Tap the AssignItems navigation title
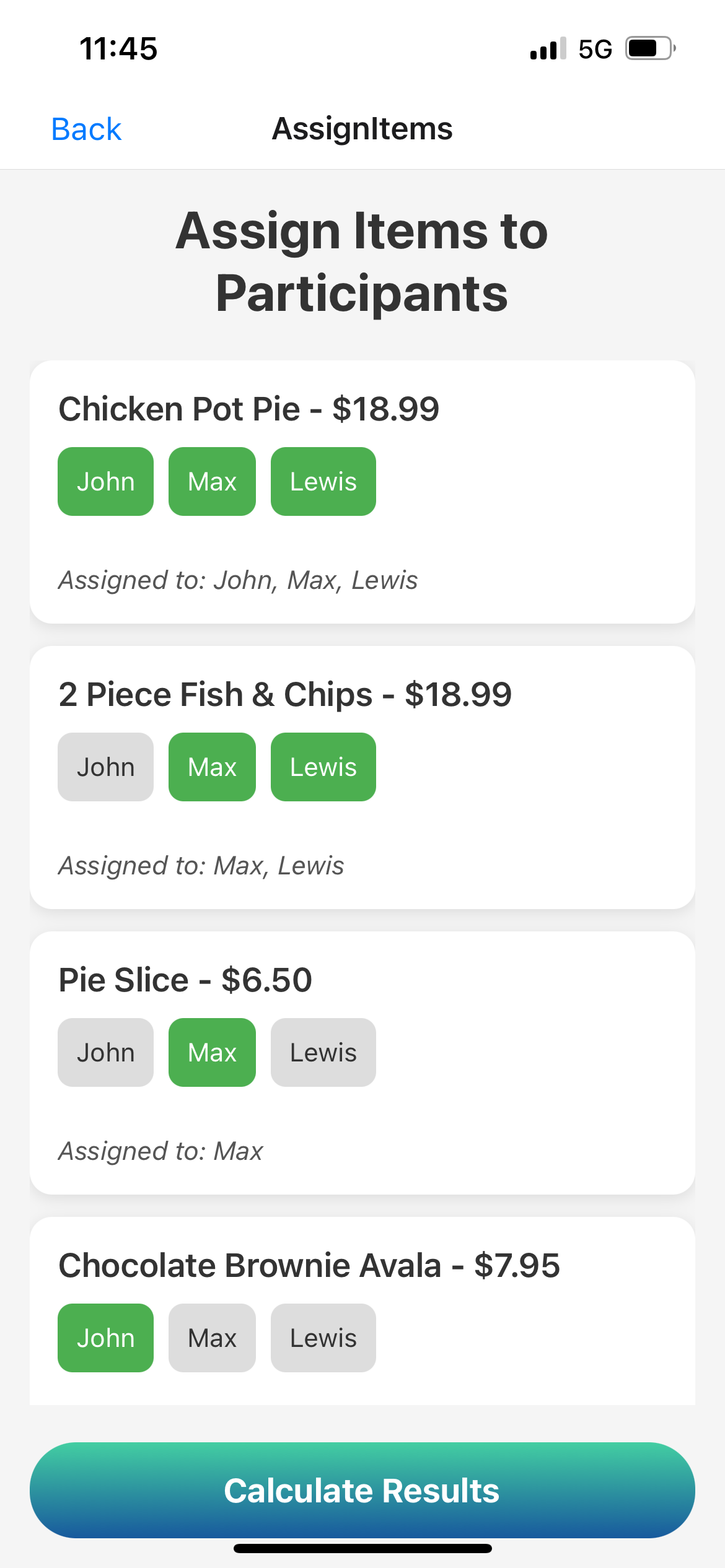Viewport: 725px width, 1568px height. pos(362,129)
